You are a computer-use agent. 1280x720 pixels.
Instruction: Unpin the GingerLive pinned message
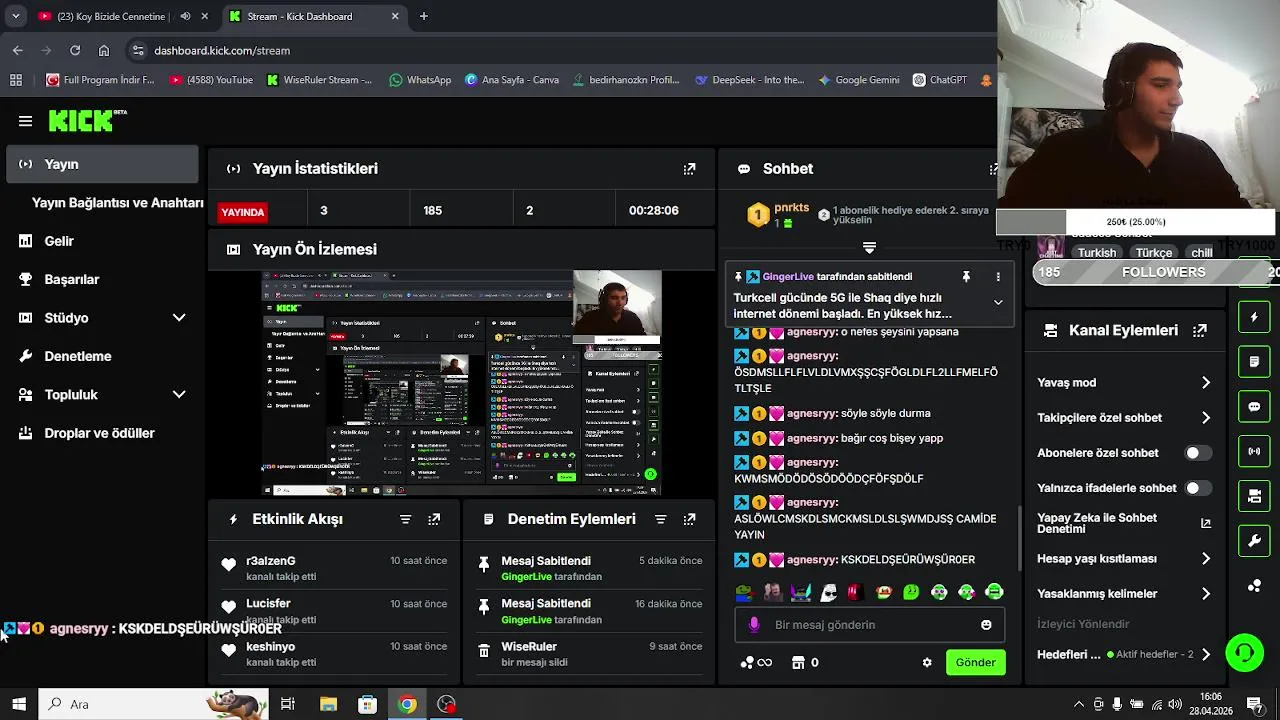(966, 277)
